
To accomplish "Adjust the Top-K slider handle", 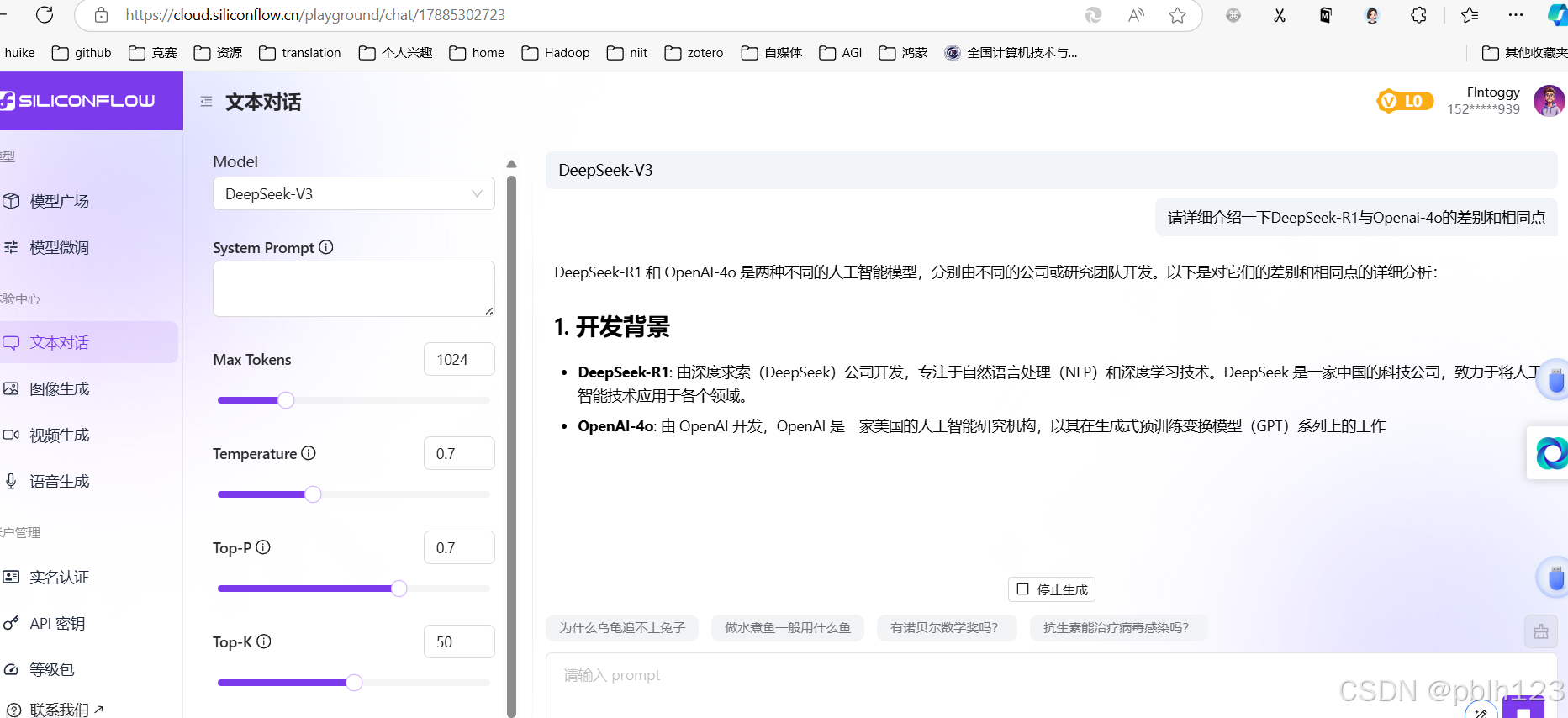I will point(354,683).
